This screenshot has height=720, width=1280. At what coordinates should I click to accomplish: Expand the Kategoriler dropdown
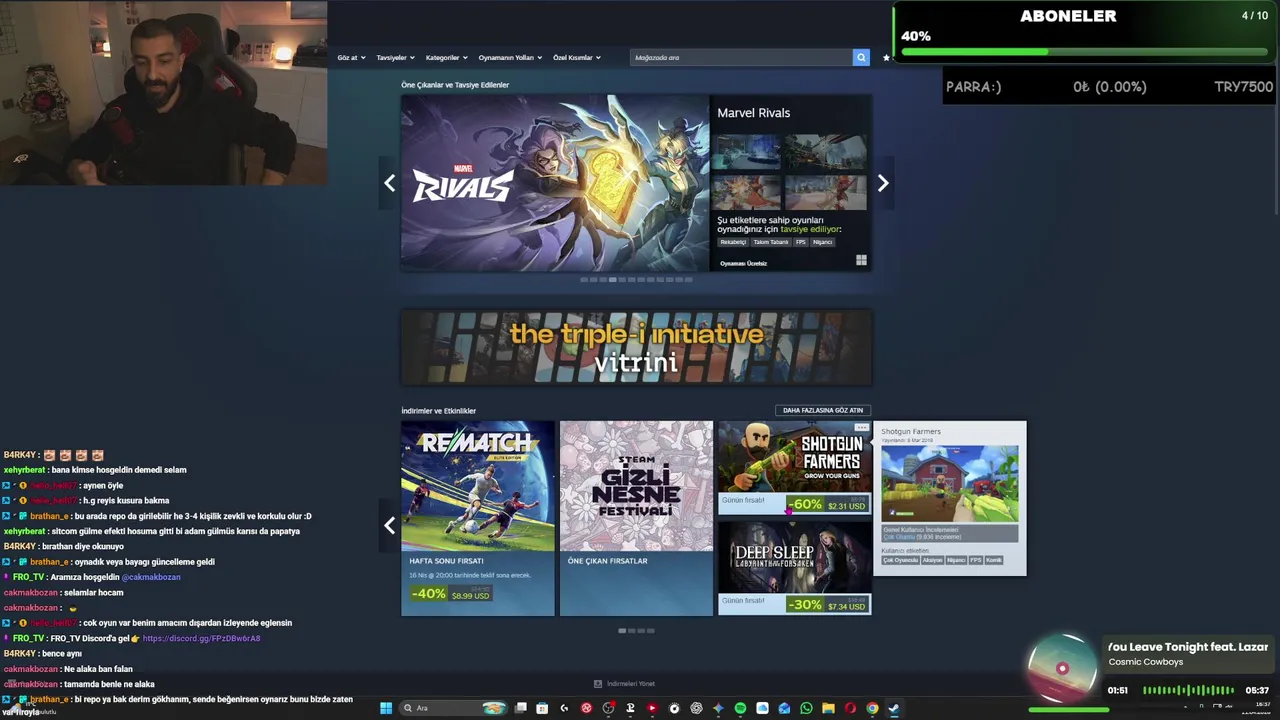(446, 57)
